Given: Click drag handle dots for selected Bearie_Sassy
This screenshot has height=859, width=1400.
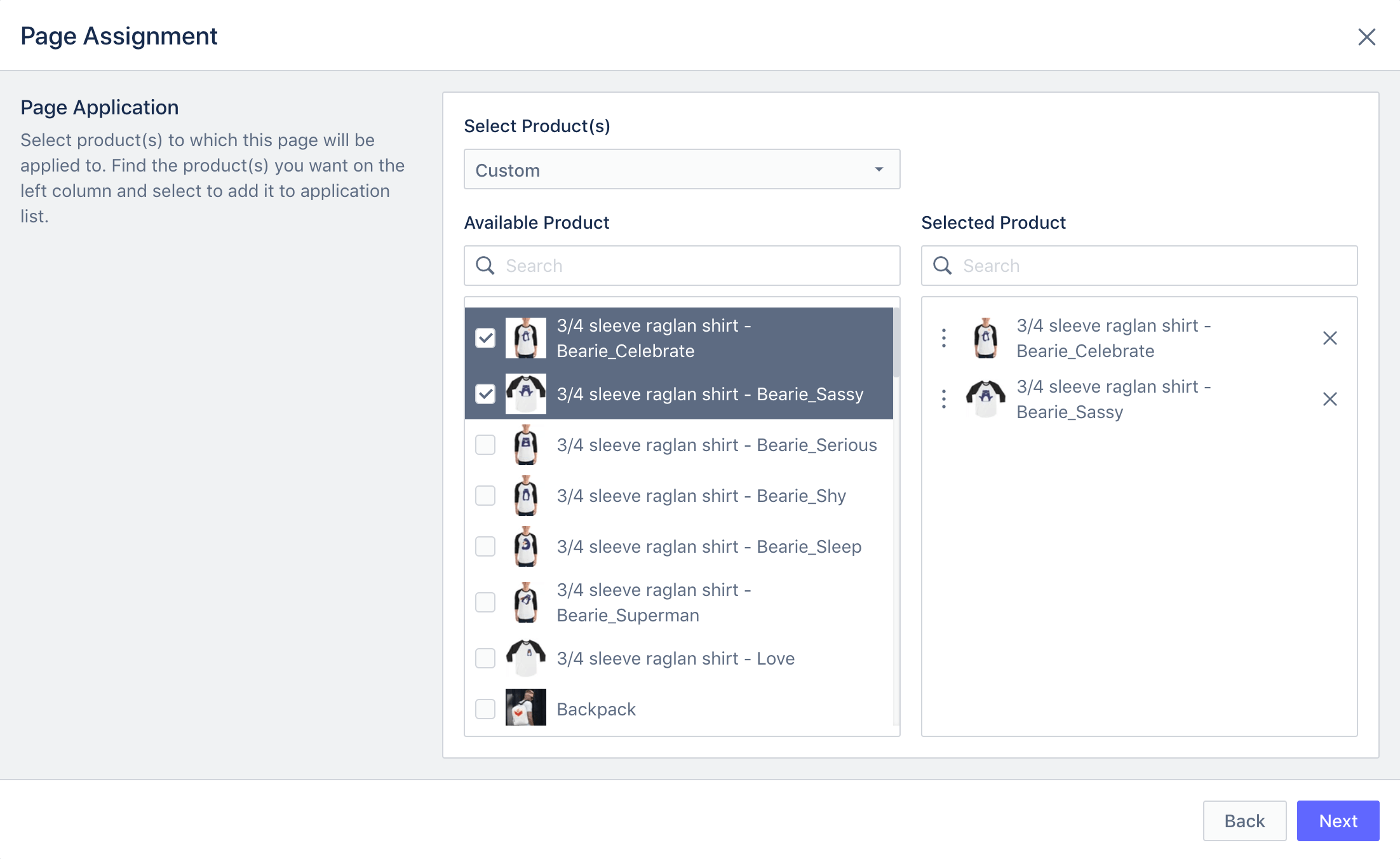Looking at the screenshot, I should (x=944, y=399).
